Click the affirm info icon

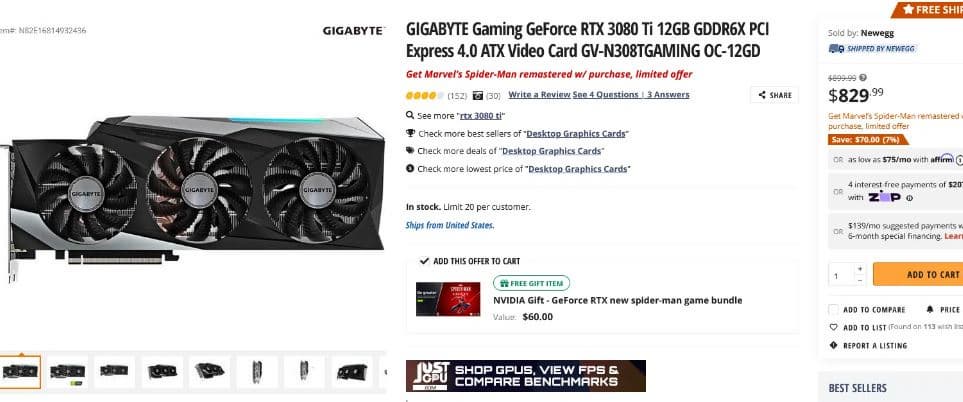point(959,160)
